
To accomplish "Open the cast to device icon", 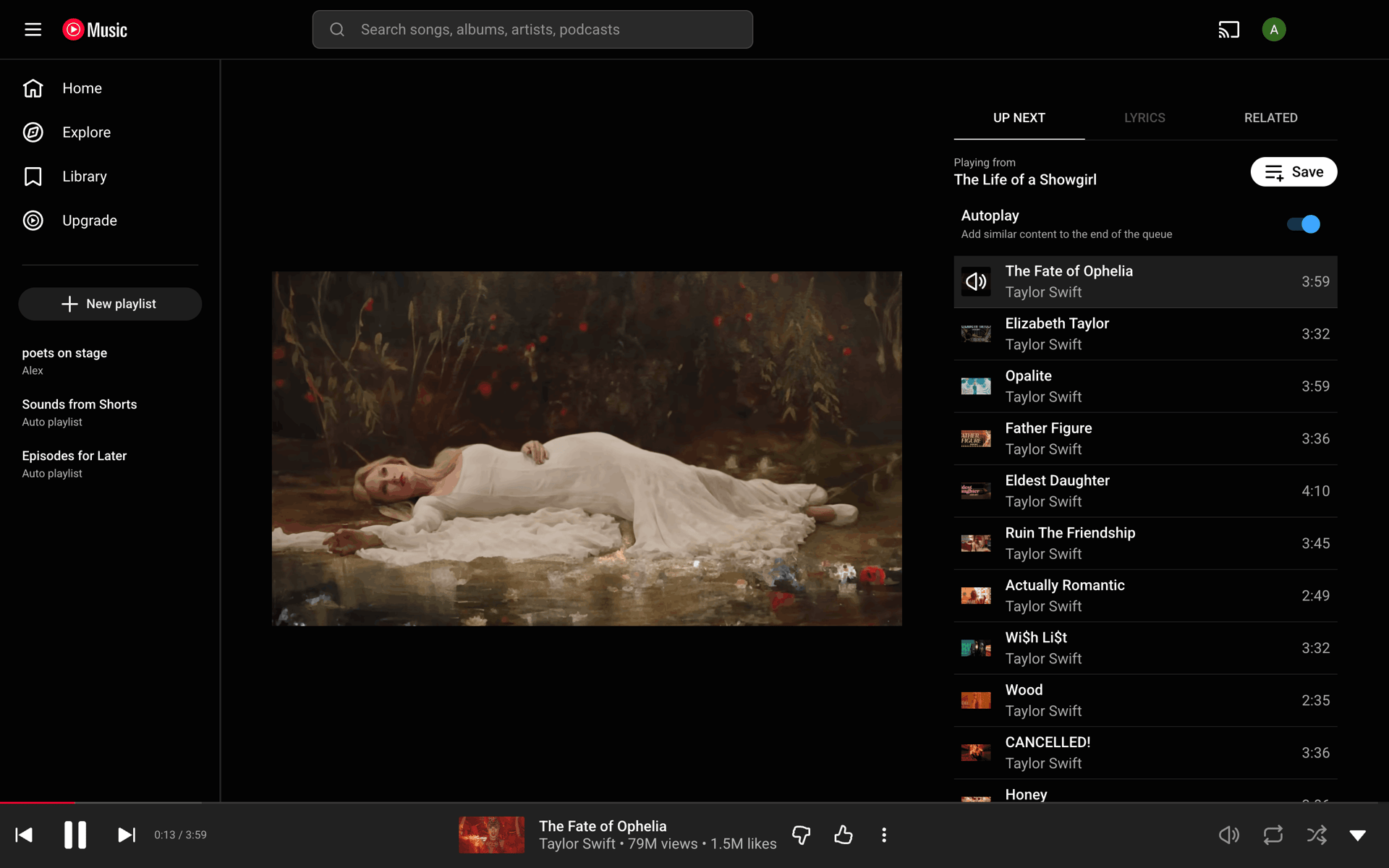I will [1228, 30].
